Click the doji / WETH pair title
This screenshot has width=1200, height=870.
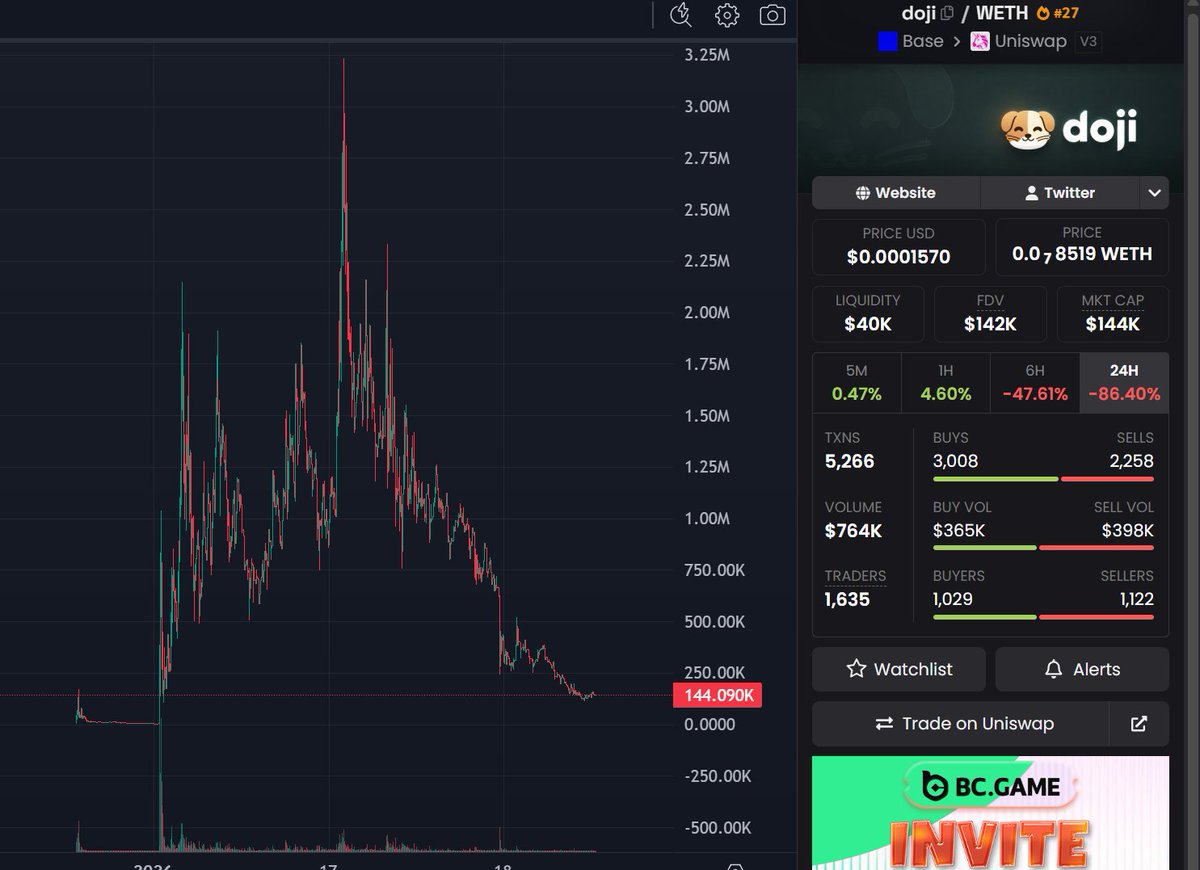pyautogui.click(x=964, y=14)
